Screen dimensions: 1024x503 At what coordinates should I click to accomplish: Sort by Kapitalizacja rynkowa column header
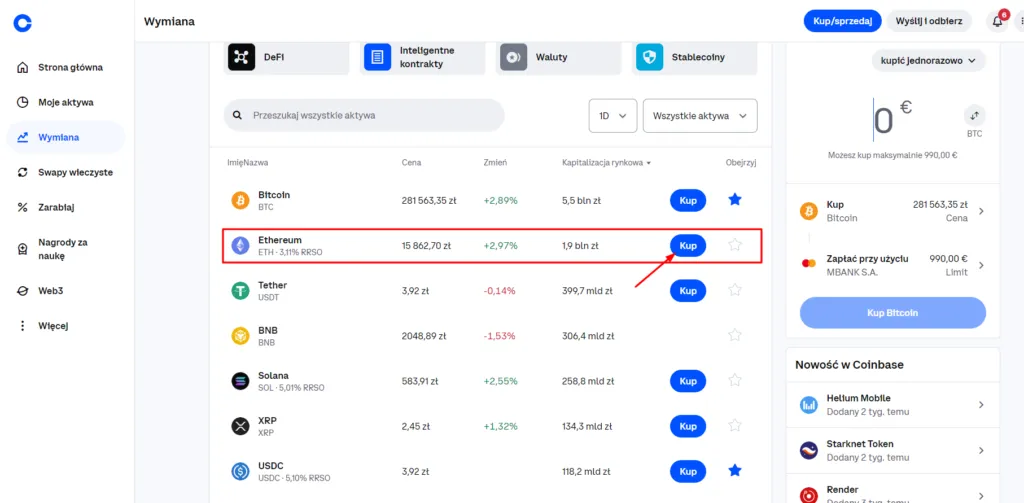click(x=606, y=163)
